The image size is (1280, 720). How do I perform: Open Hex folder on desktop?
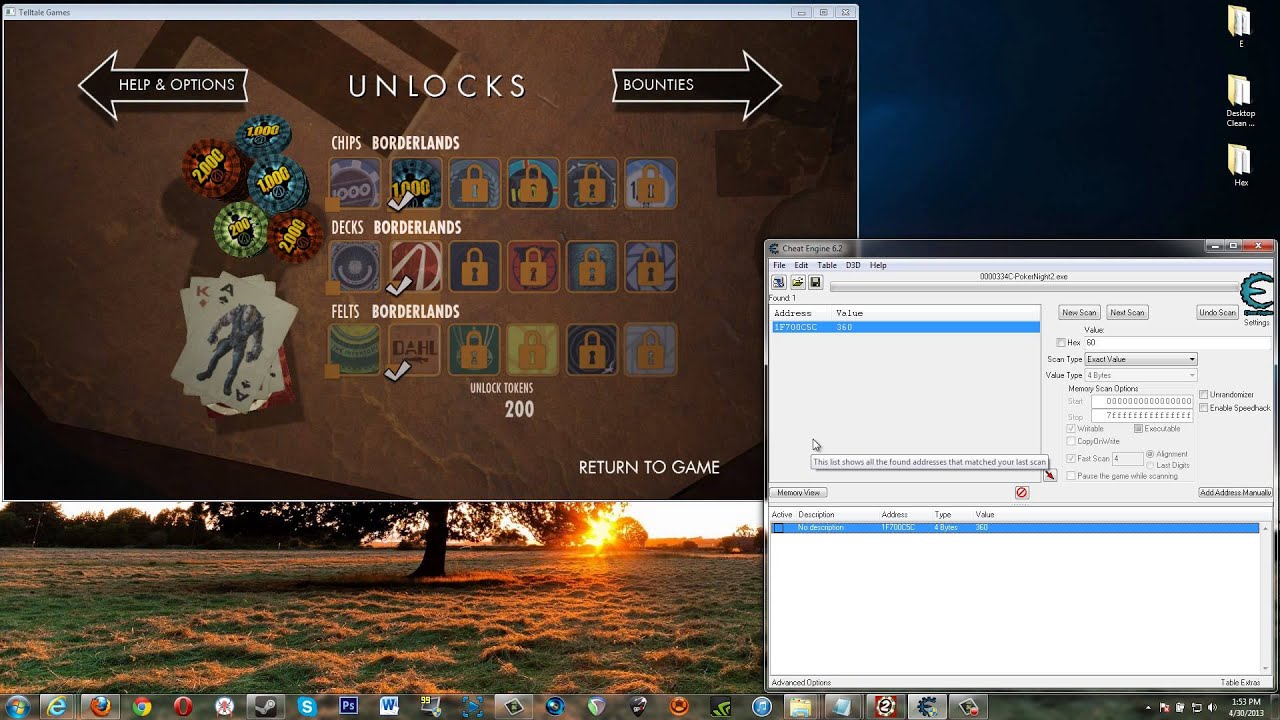(1240, 166)
